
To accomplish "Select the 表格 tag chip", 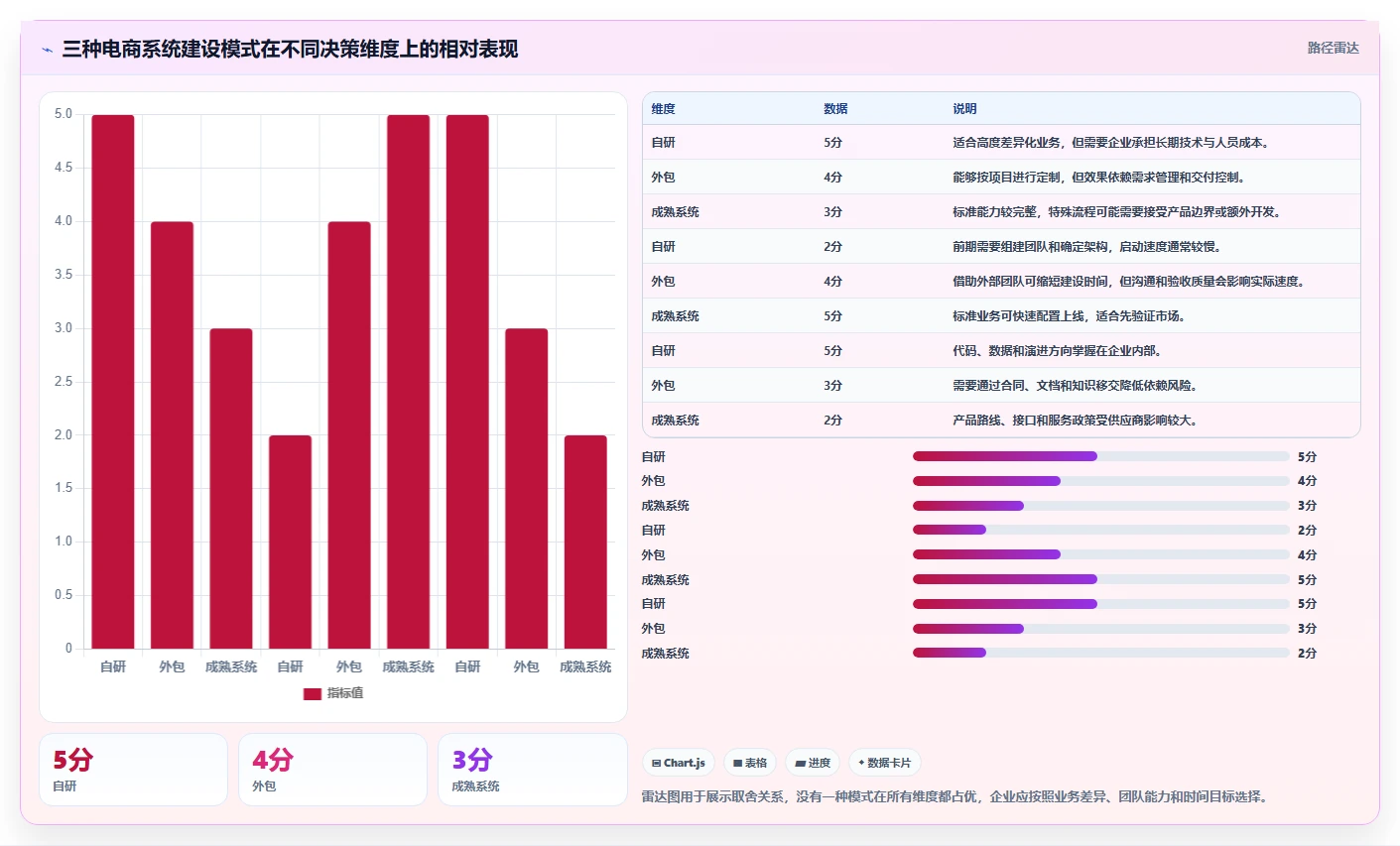I will 750,763.
